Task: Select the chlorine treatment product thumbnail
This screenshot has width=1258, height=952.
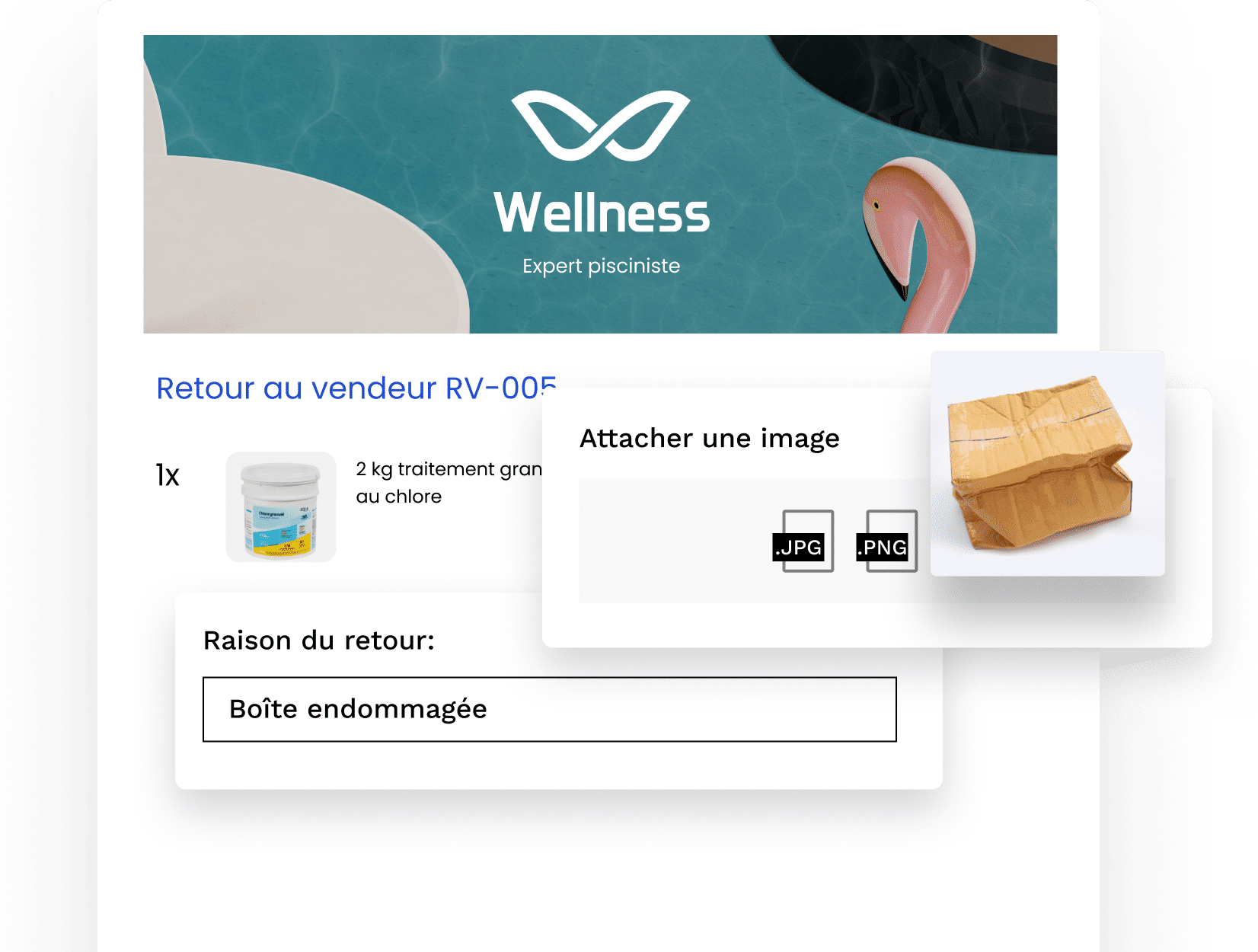Action: pyautogui.click(x=281, y=507)
